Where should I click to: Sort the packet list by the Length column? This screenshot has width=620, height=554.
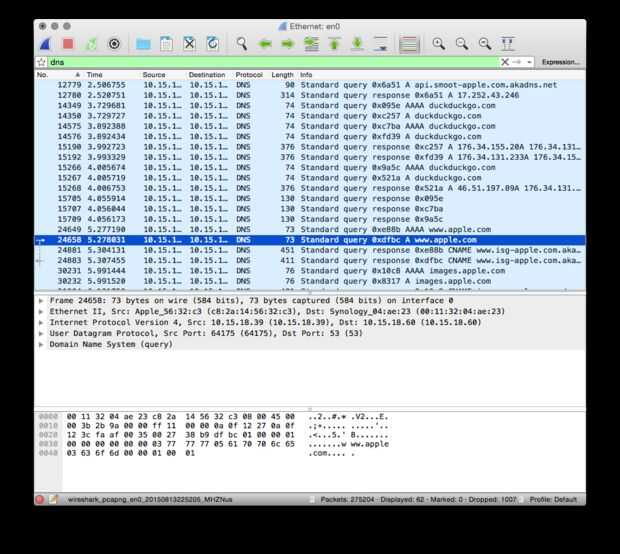coord(282,75)
